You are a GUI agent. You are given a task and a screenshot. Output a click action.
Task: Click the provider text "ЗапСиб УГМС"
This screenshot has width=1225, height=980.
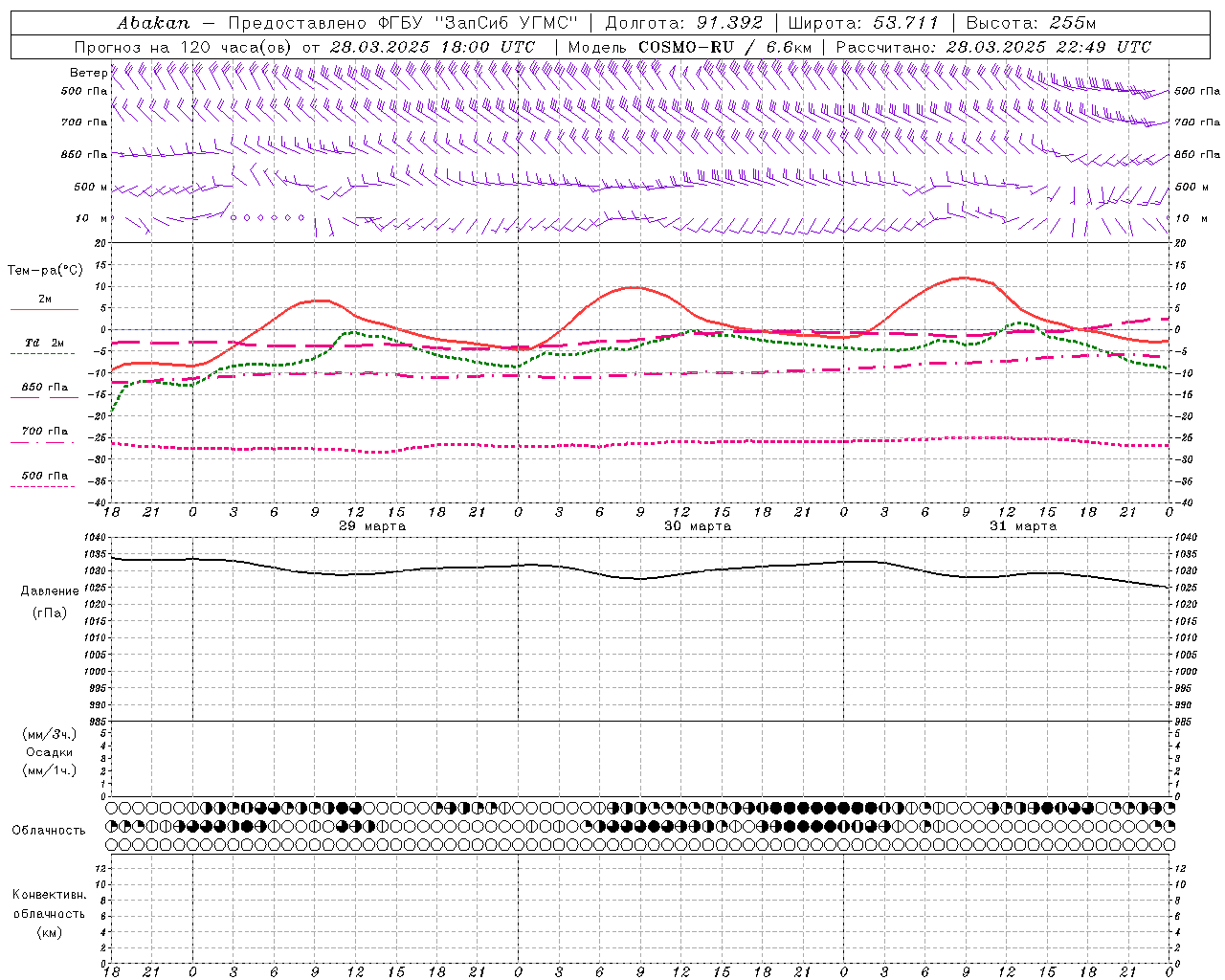pos(506,23)
